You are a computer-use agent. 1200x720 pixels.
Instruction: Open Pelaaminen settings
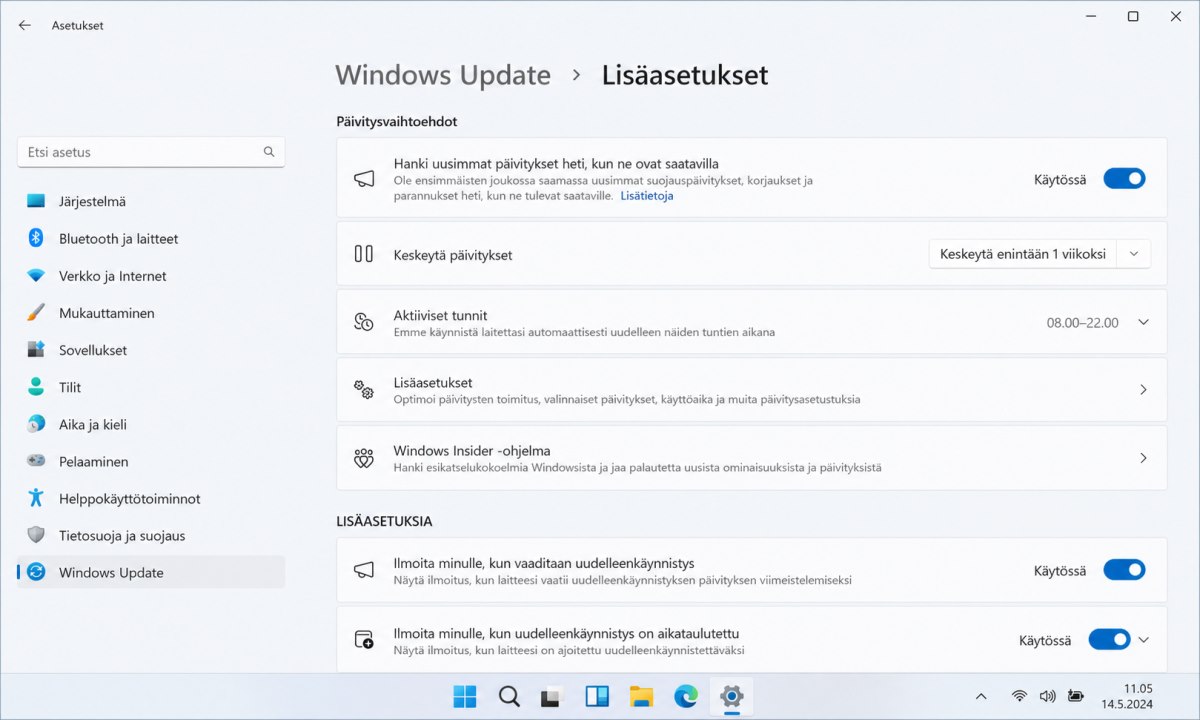tap(151, 461)
